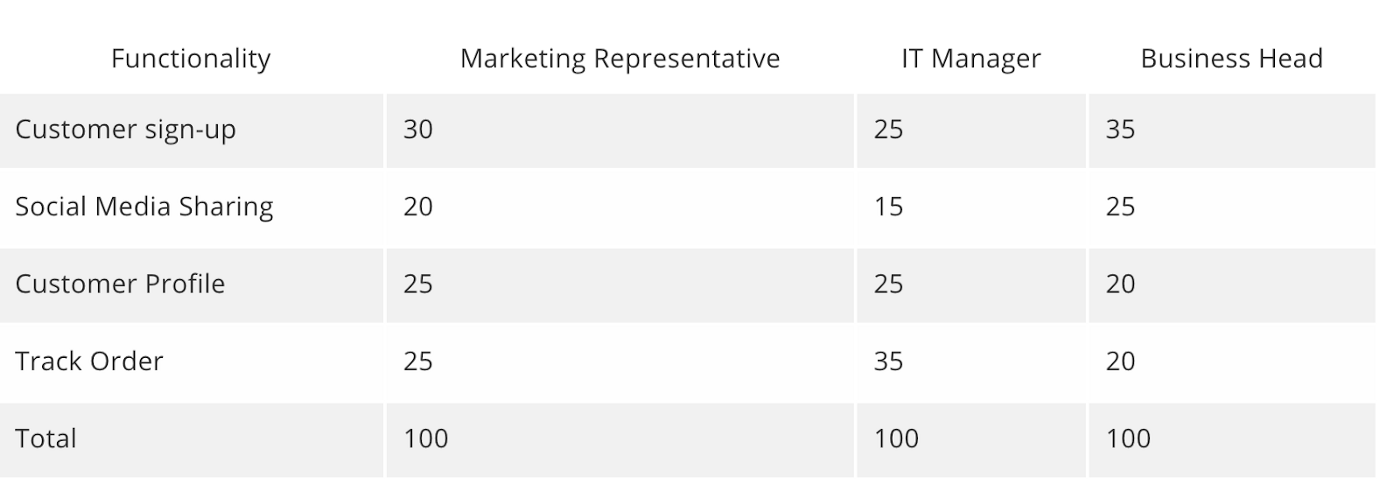The image size is (1400, 497).
Task: Select the Customer sign-up row label
Action: click(x=125, y=130)
